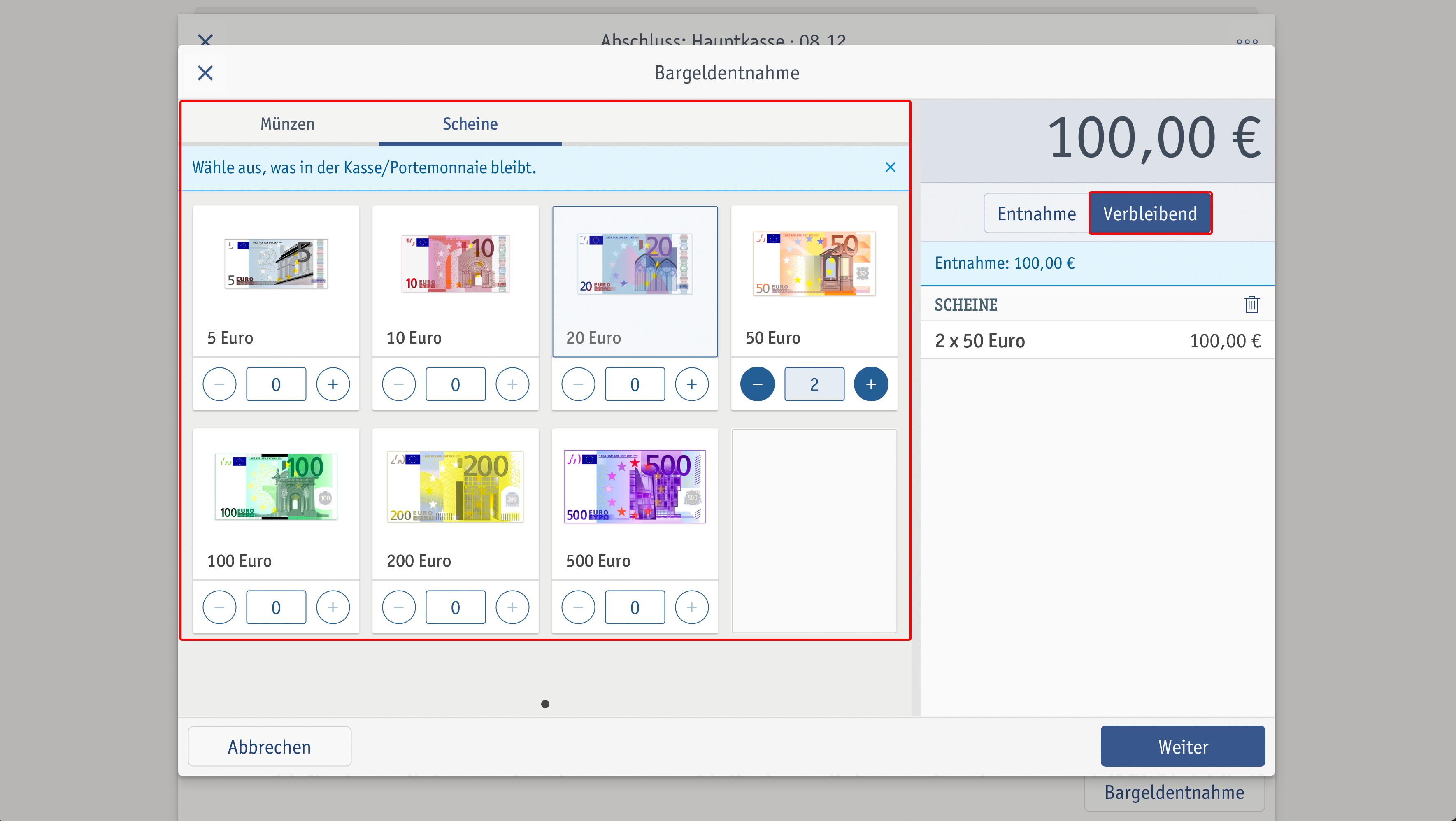Decrease the 5 Euro count

(219, 384)
